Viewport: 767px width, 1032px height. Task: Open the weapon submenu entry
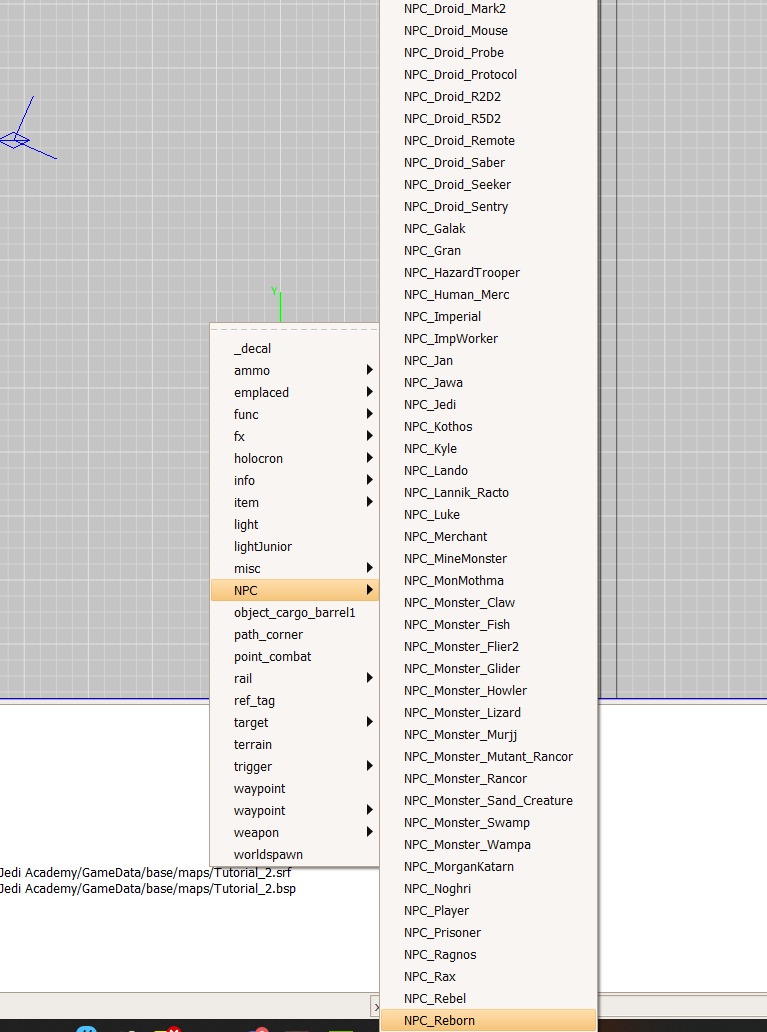pyautogui.click(x=294, y=833)
